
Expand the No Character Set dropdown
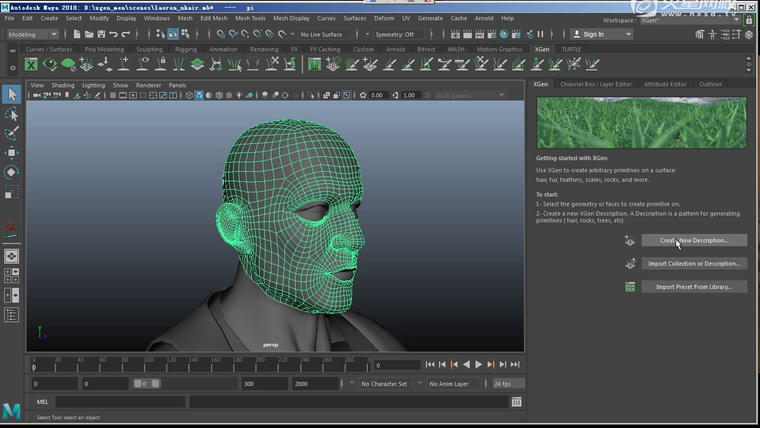[x=386, y=384]
